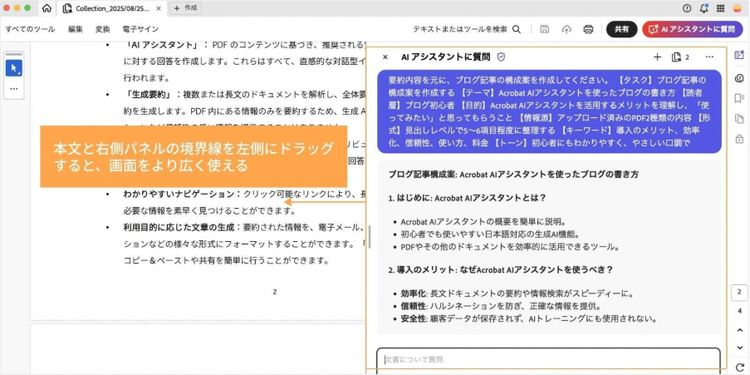The height and width of the screenshot is (375, 750).
Task: Select the arrow selection tool
Action: pos(14,68)
